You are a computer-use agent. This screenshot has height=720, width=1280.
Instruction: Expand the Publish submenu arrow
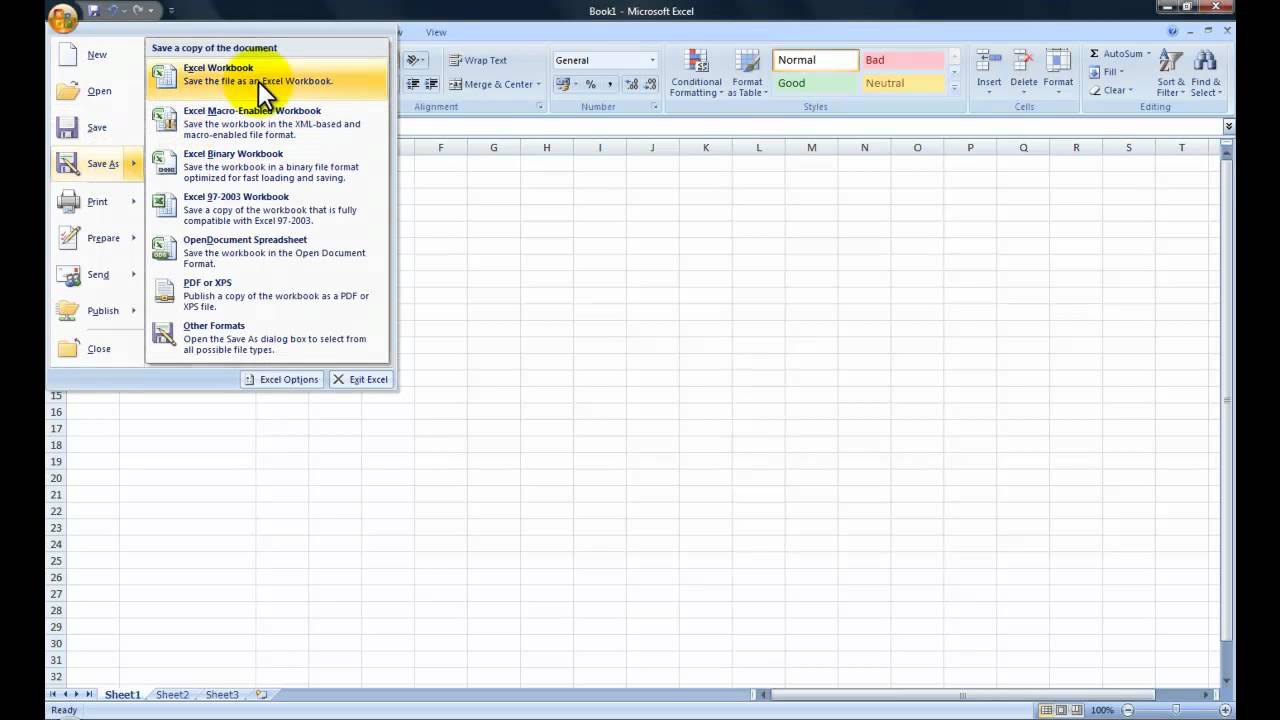134,311
